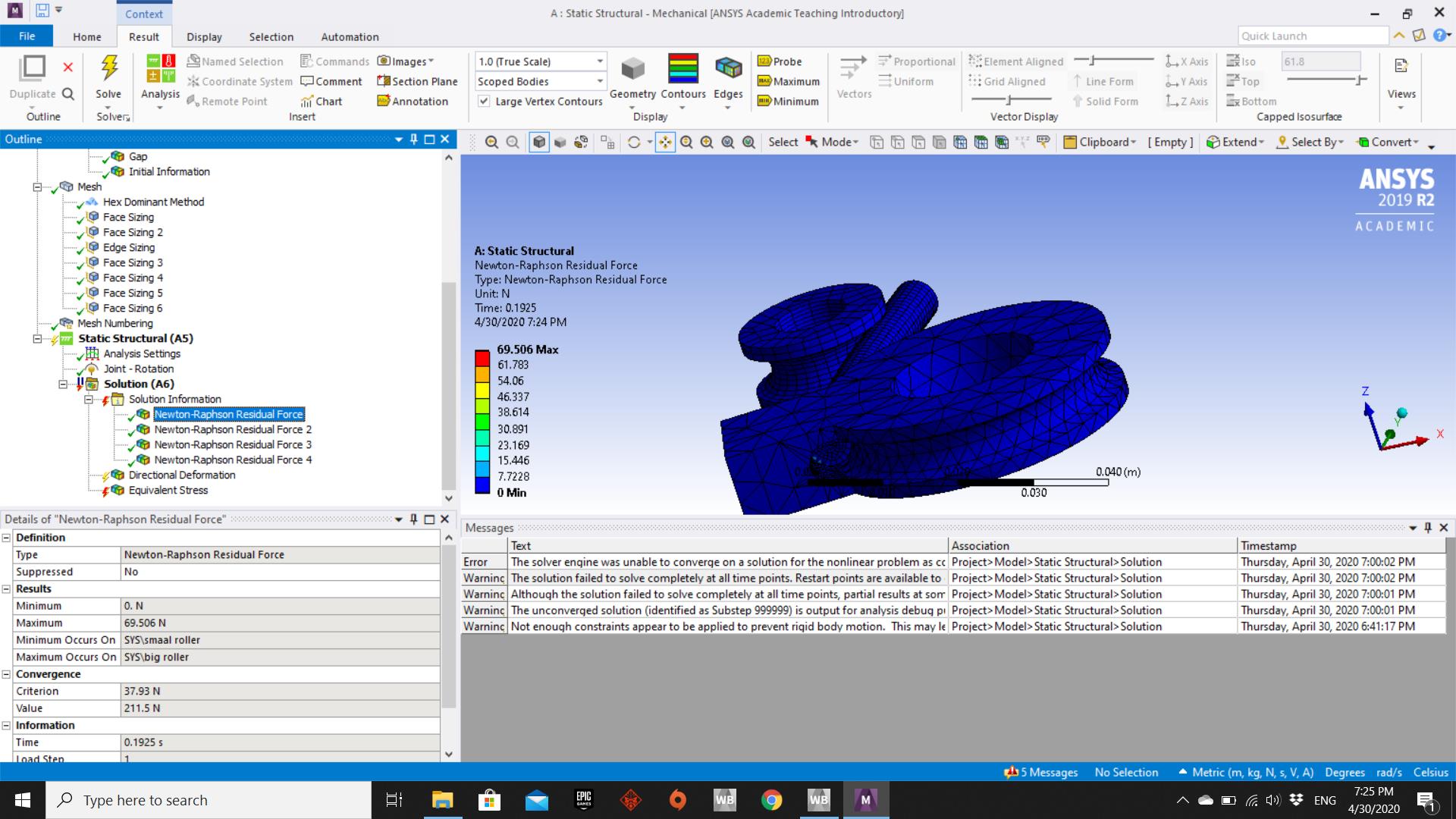The image size is (1456, 819).
Task: Pin the Outline panel
Action: (413, 139)
